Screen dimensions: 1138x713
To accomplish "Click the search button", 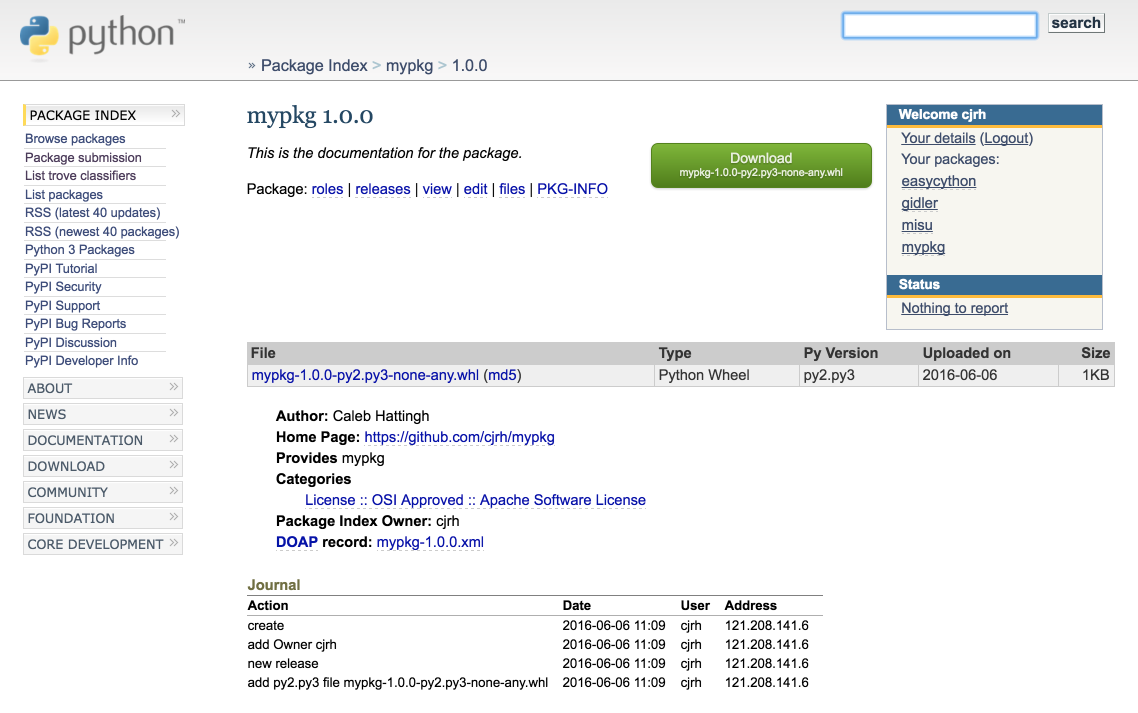I will pos(1076,23).
